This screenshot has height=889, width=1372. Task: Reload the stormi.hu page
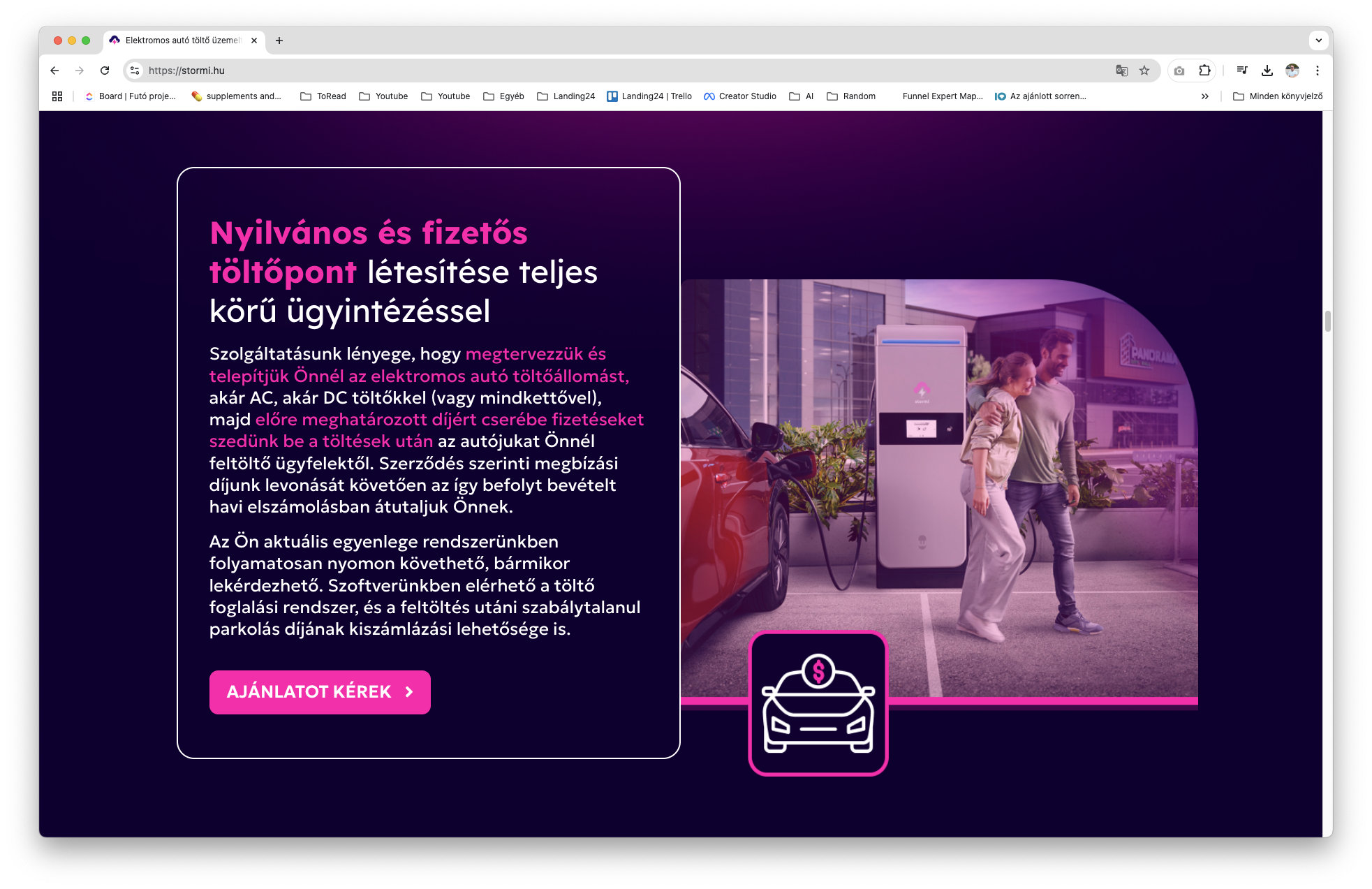click(105, 71)
